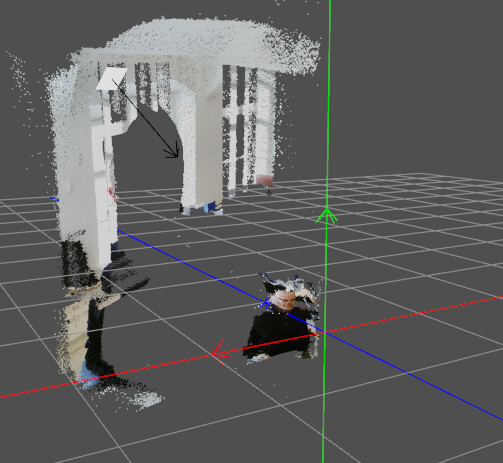Select the green Y-axis arrowhead
The image size is (503, 463).
[327, 215]
